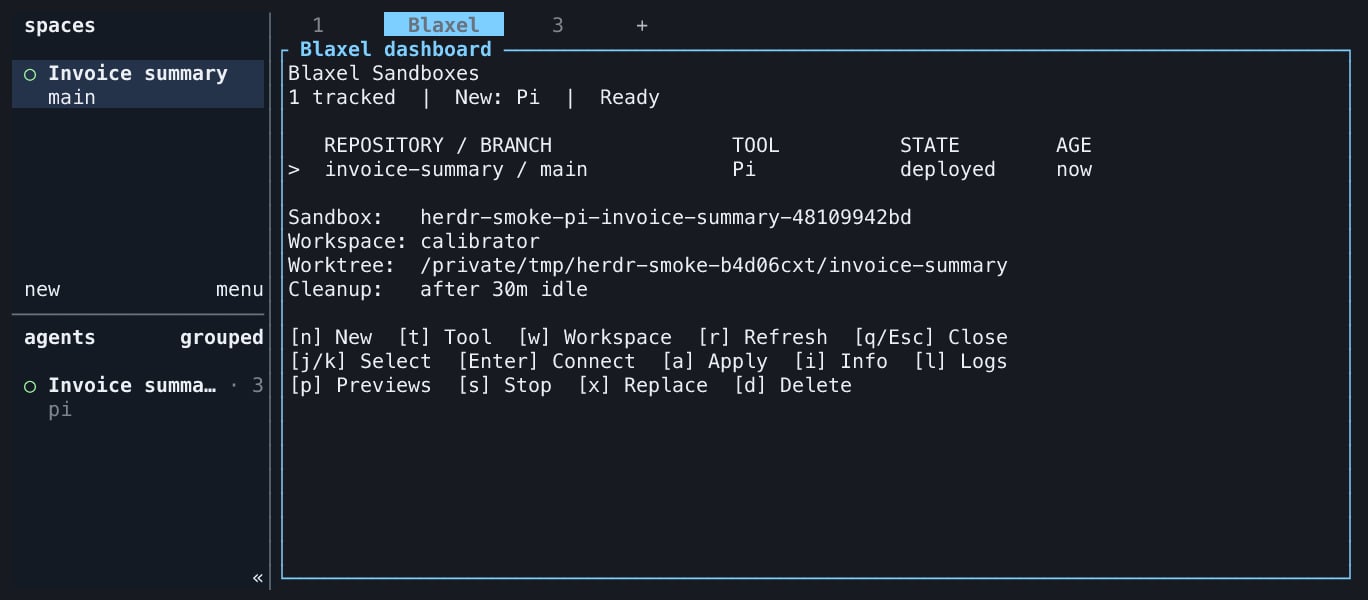Click the Blaxel Sandboxes heading

tap(384, 74)
